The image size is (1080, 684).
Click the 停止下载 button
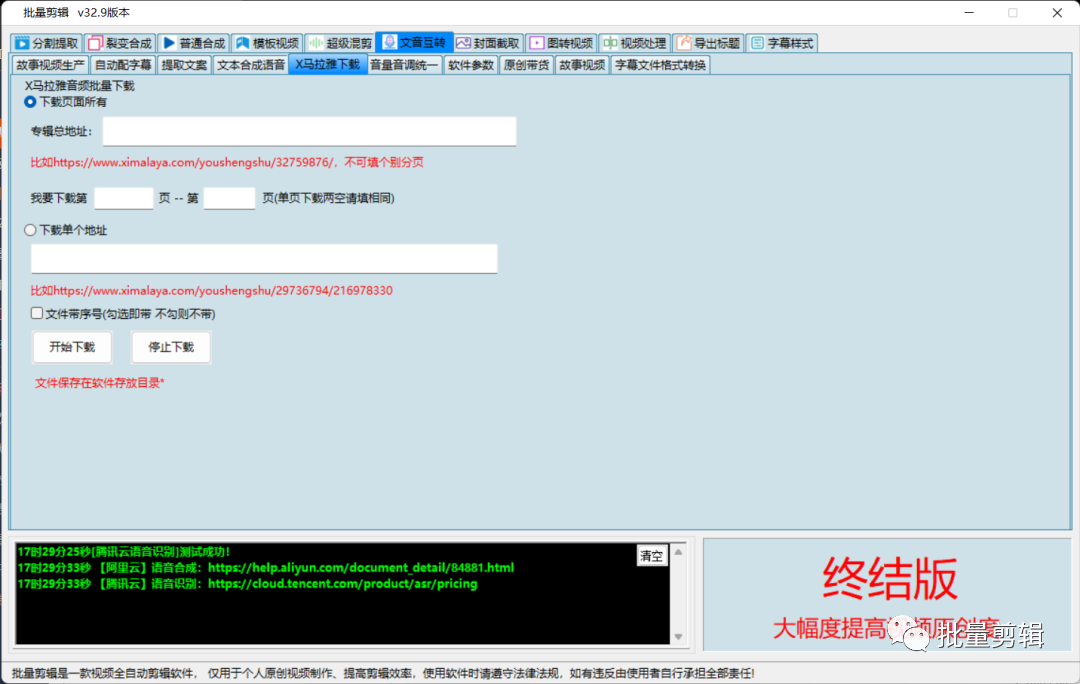point(172,347)
